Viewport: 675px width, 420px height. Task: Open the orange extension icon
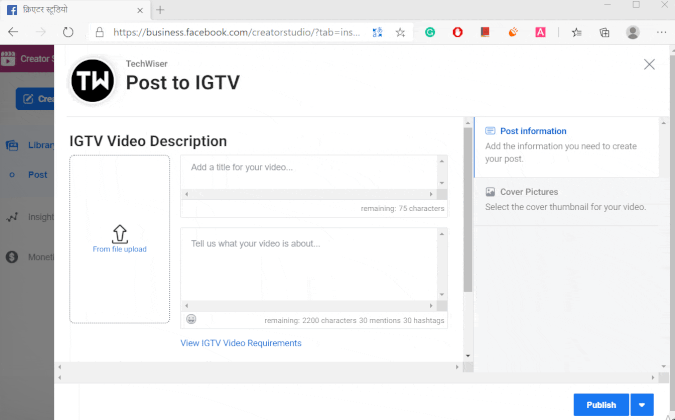(513, 32)
